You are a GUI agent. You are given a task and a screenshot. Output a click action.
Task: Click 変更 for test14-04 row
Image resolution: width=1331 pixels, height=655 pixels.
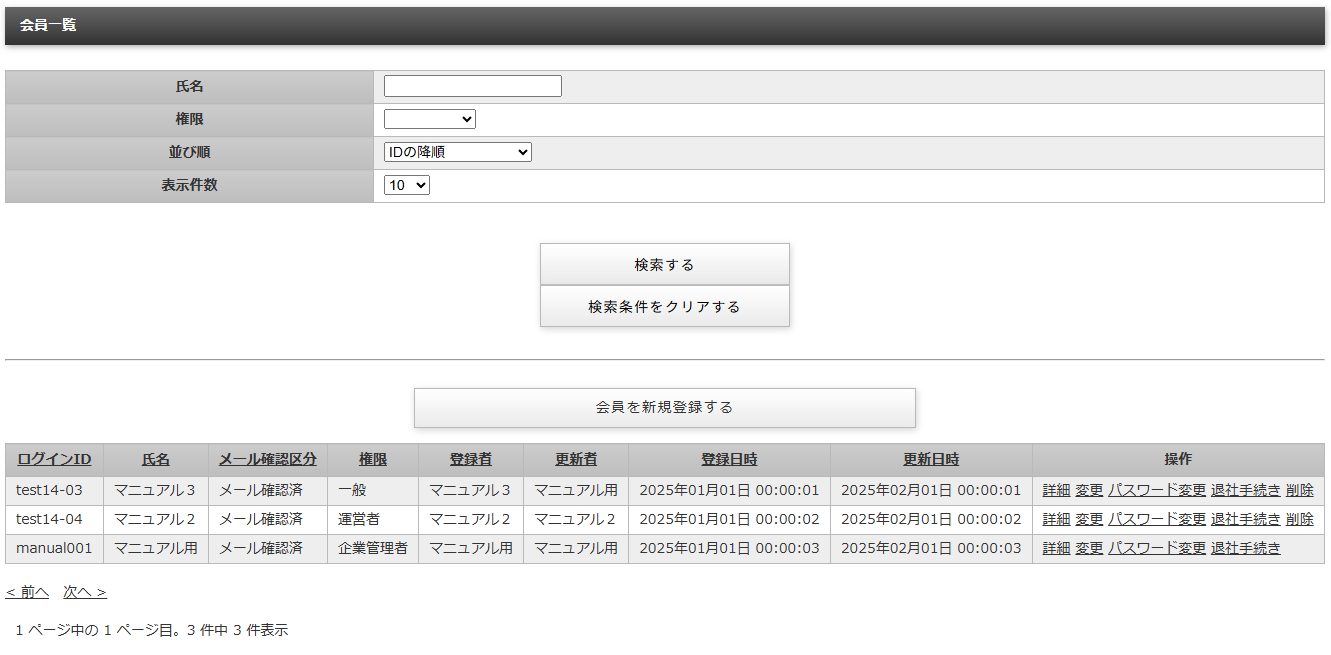click(x=1089, y=520)
